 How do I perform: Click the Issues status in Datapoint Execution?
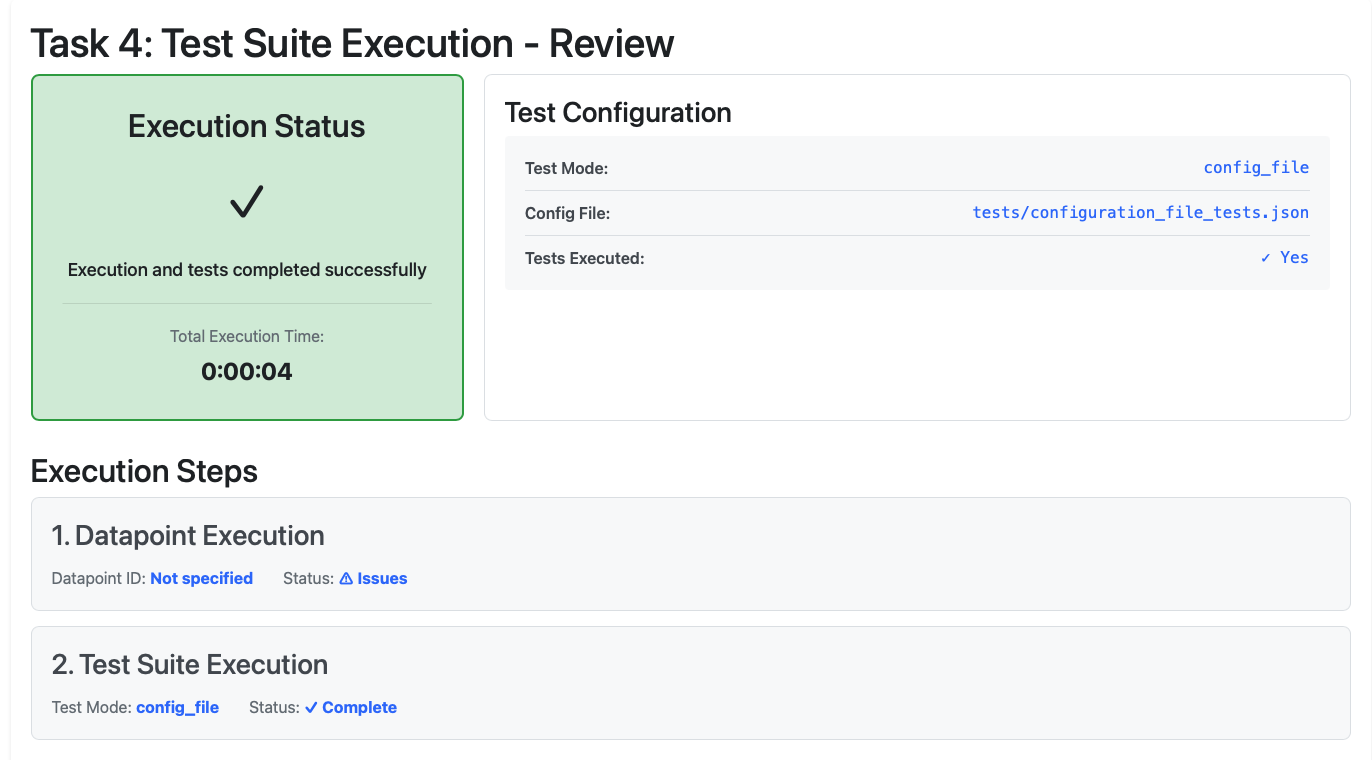pos(381,578)
